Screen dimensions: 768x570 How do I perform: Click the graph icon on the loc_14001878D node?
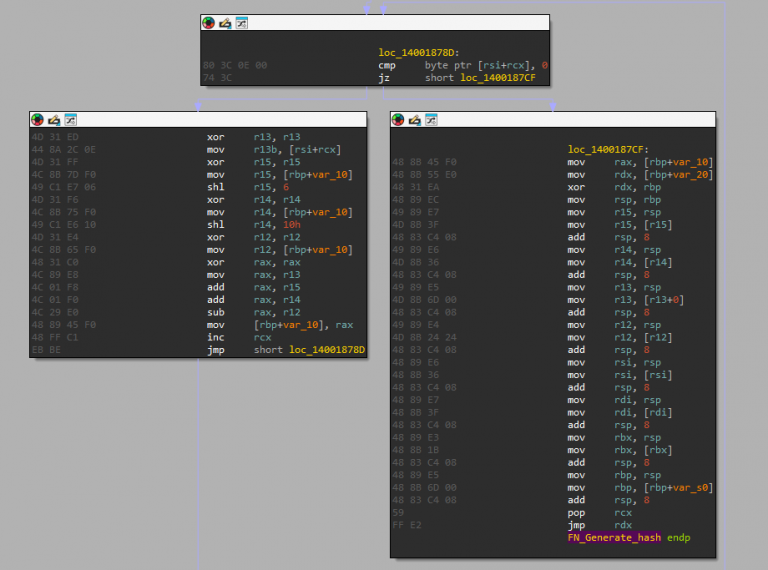(x=241, y=22)
